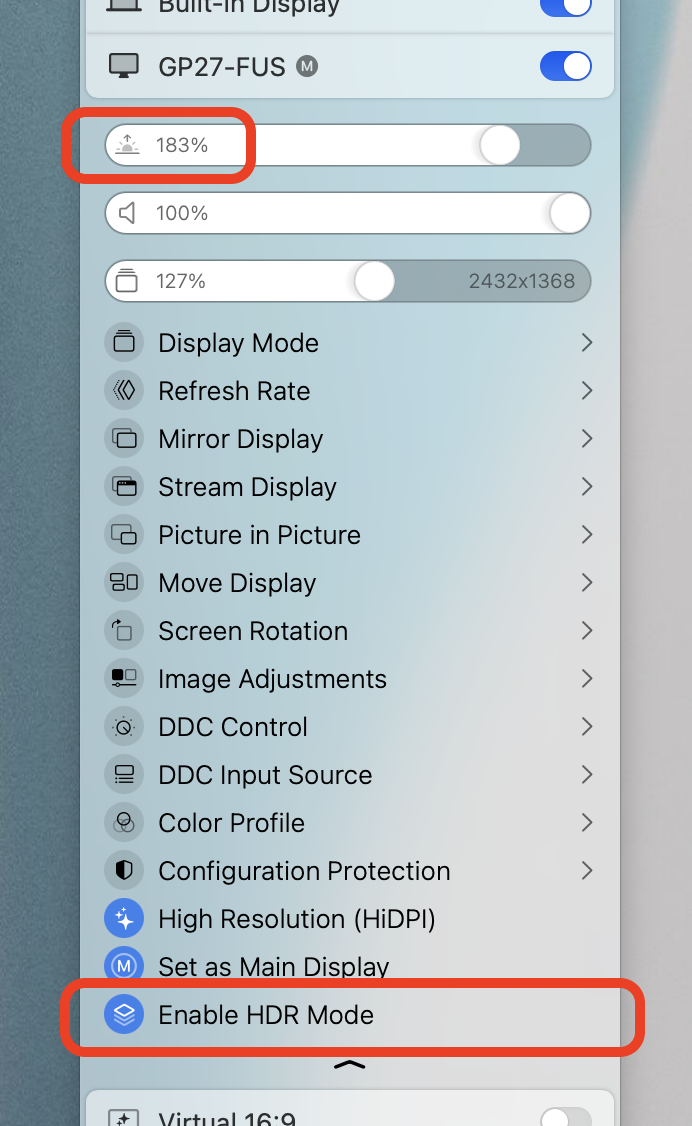Click the Refresh Rate icon
The width and height of the screenshot is (692, 1126).
click(x=124, y=391)
